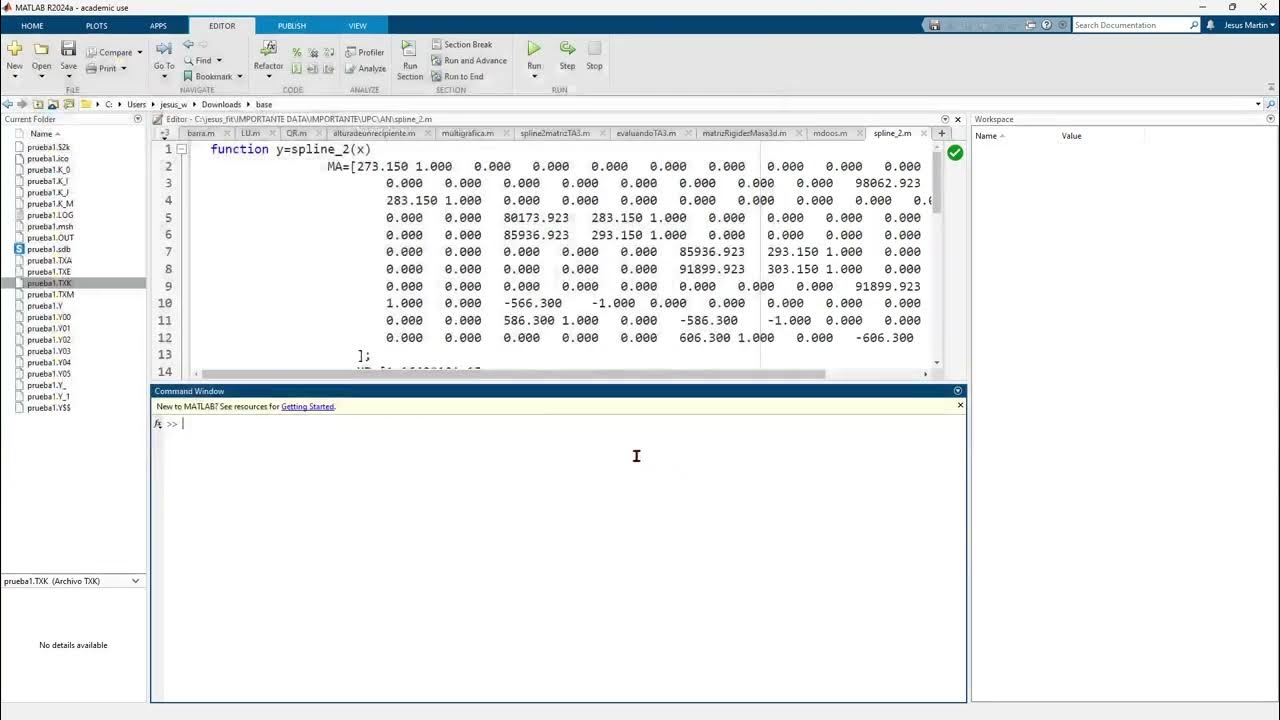Switch to the HOME ribbon tab
This screenshot has width=1280, height=720.
[32, 26]
